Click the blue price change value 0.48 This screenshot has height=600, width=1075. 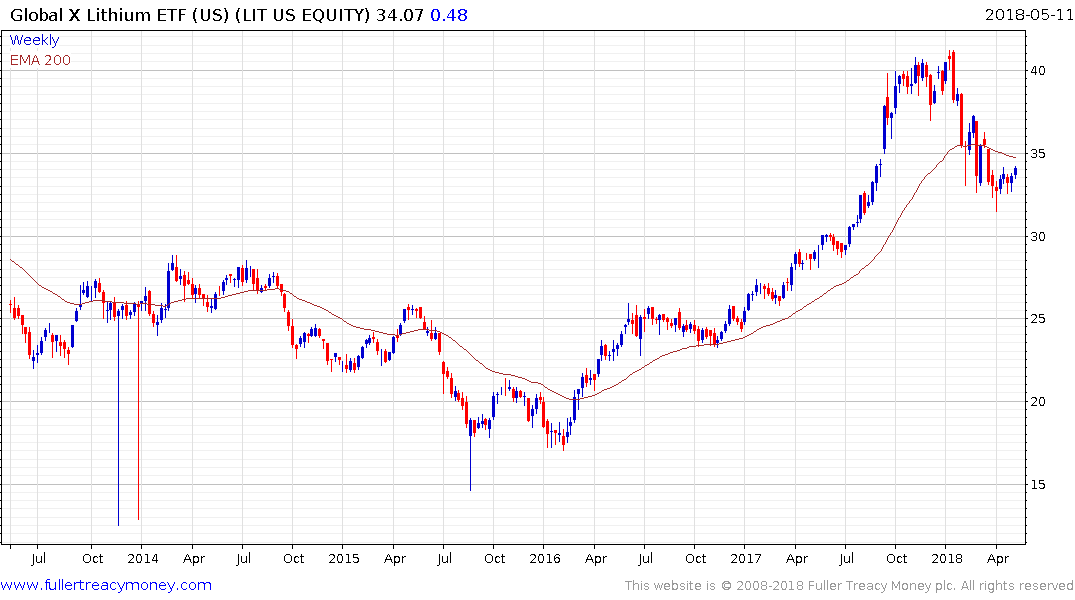tap(449, 15)
